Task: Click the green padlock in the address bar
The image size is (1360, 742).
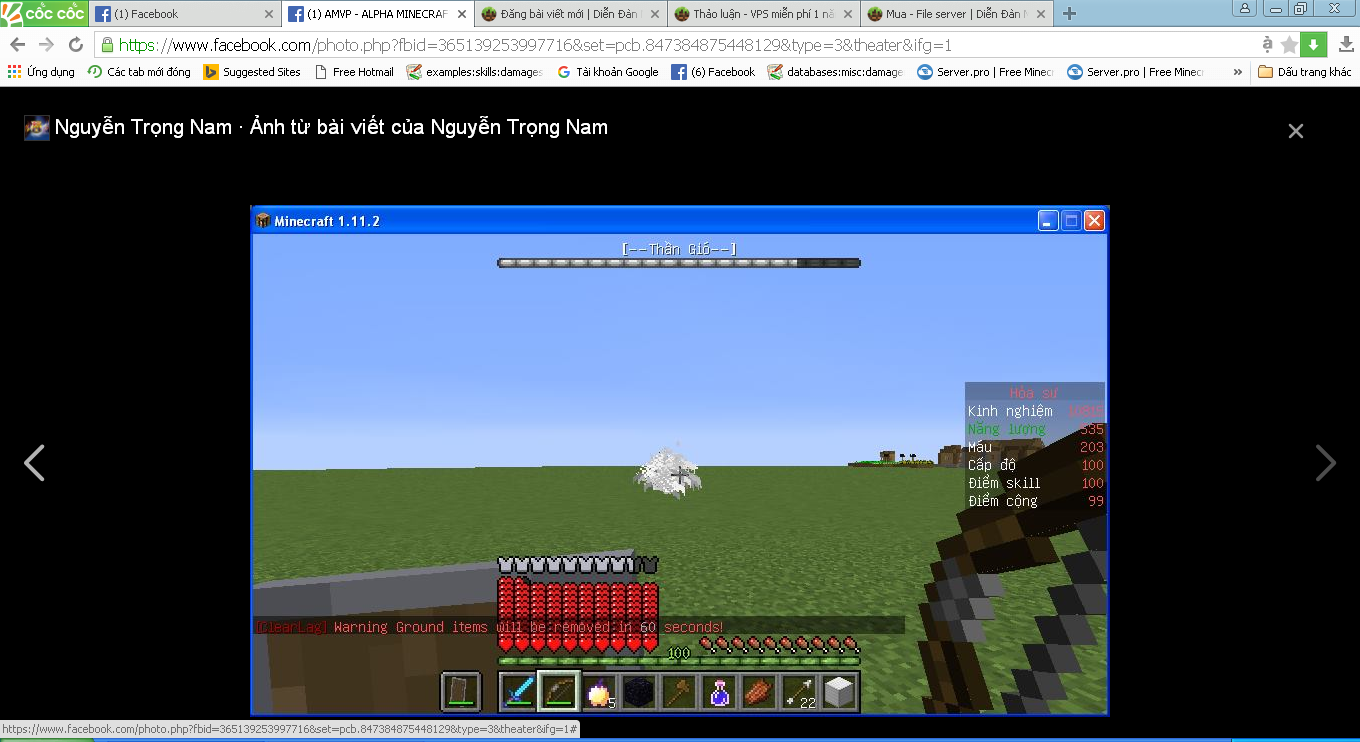Action: [x=108, y=45]
